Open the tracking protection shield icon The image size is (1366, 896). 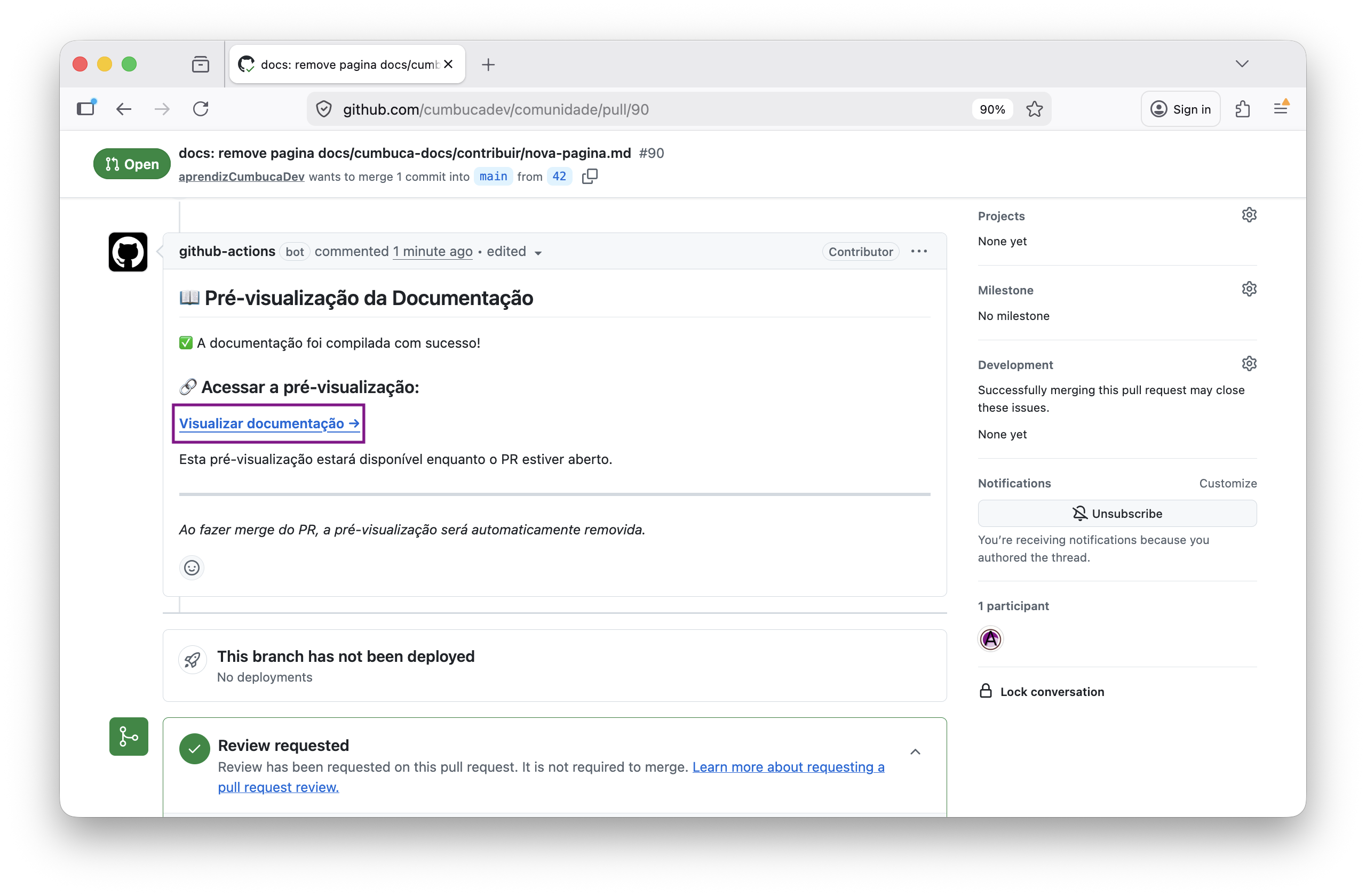(324, 109)
